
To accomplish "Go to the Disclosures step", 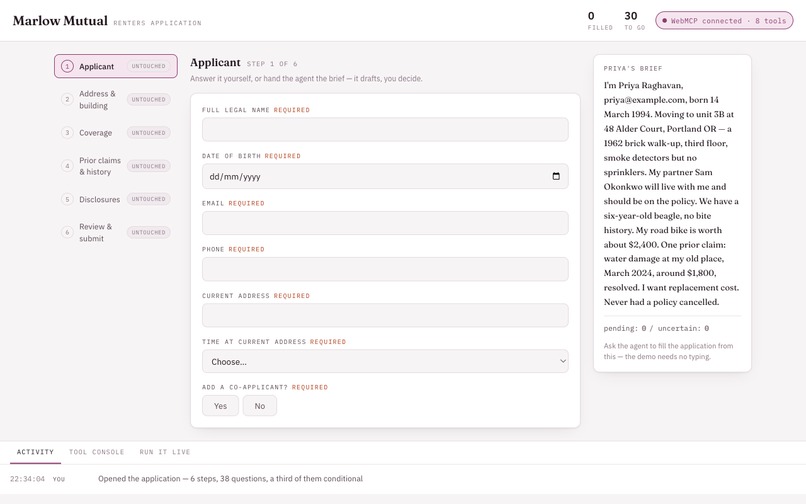I will [x=116, y=199].
